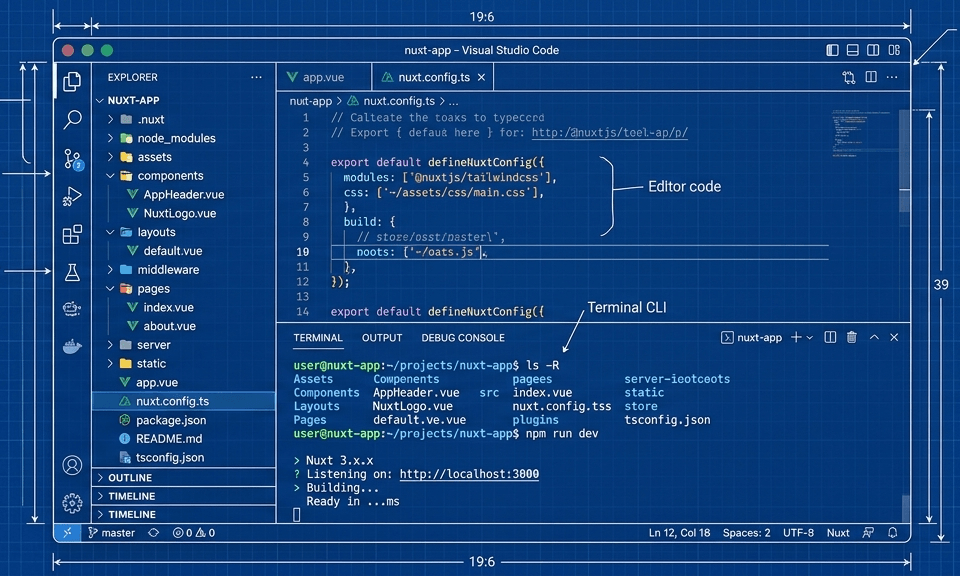Split the terminal pane
Image resolution: width=960 pixels, height=576 pixels.
coord(830,337)
